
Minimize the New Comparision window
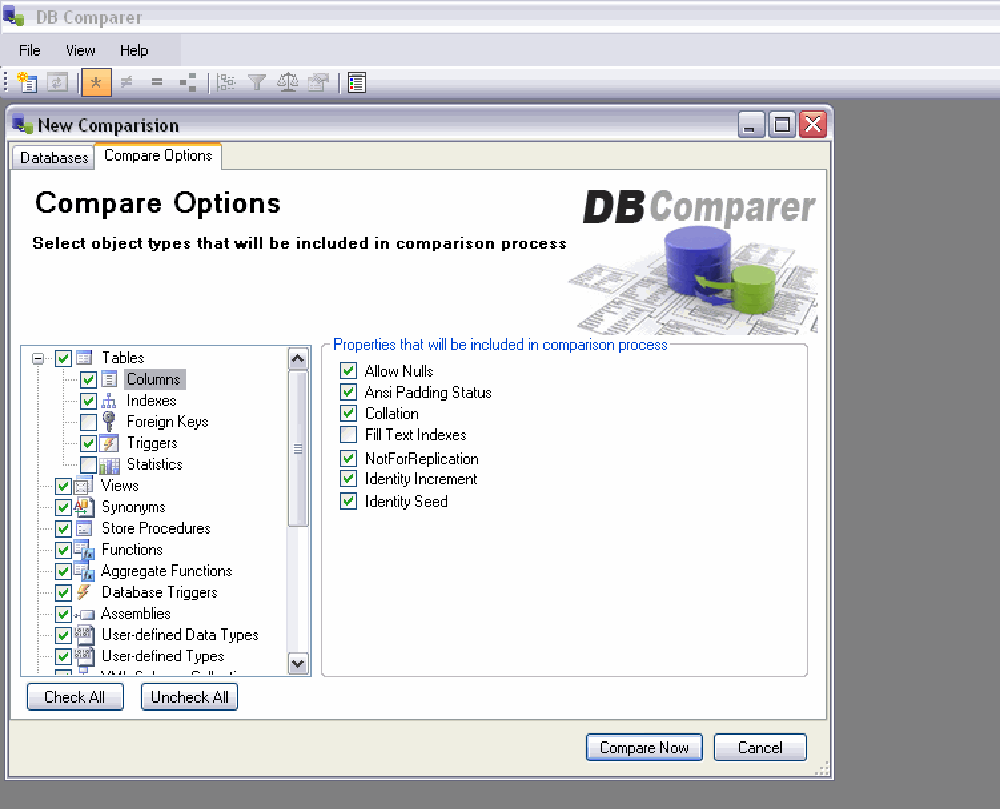751,124
